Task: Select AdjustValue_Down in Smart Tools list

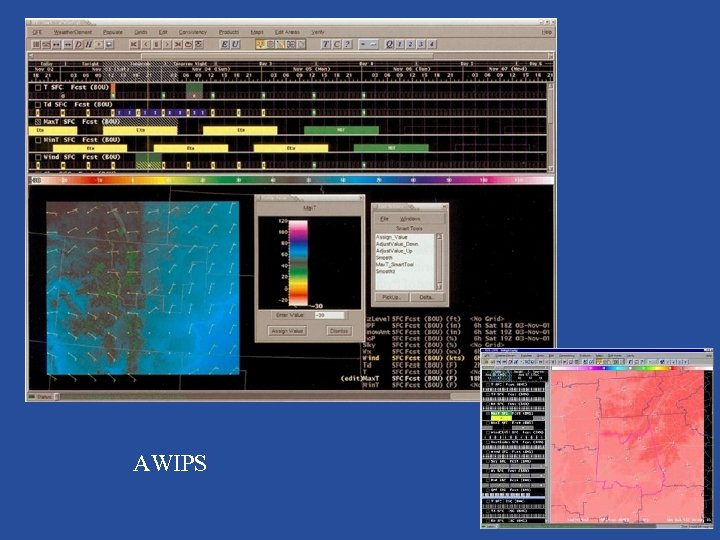Action: click(x=397, y=244)
